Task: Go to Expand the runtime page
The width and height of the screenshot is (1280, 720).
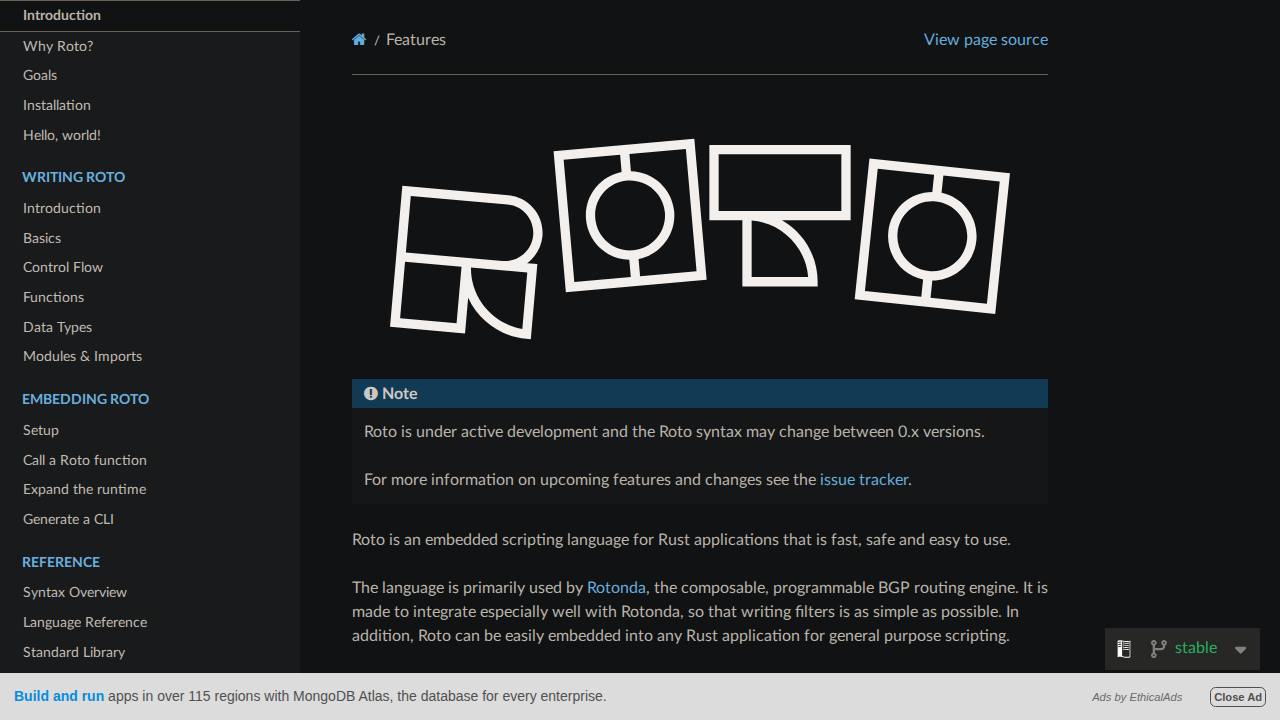Action: click(x=150, y=489)
